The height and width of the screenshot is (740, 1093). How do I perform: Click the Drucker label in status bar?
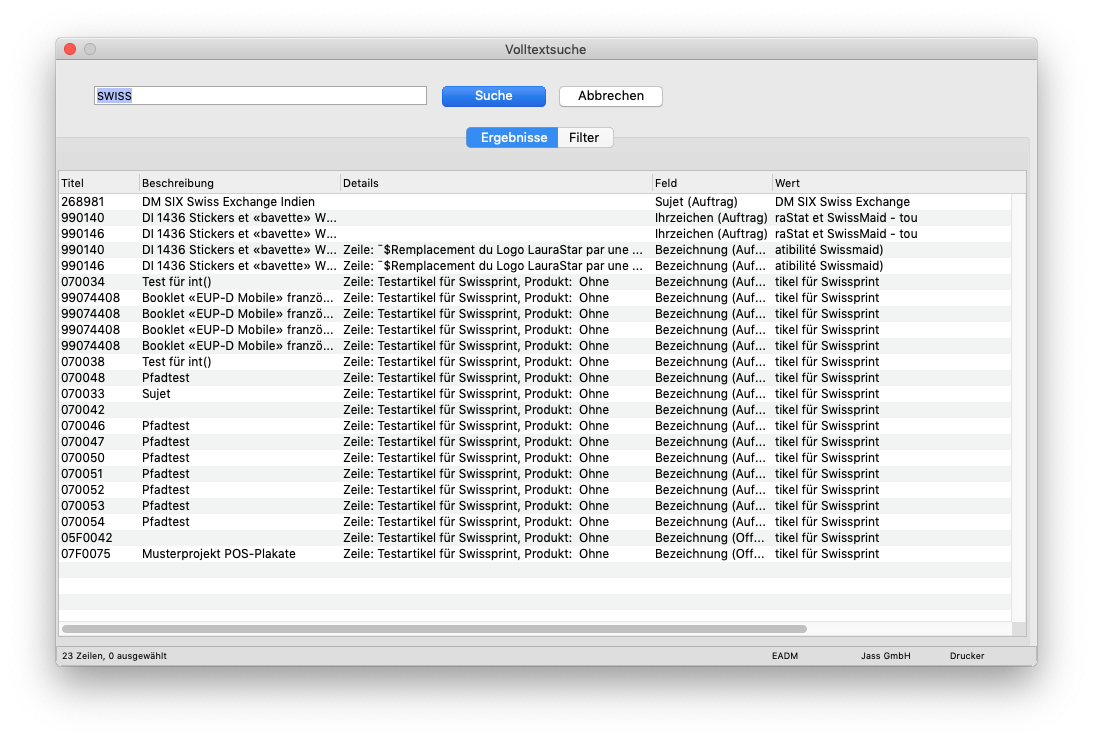pos(966,656)
